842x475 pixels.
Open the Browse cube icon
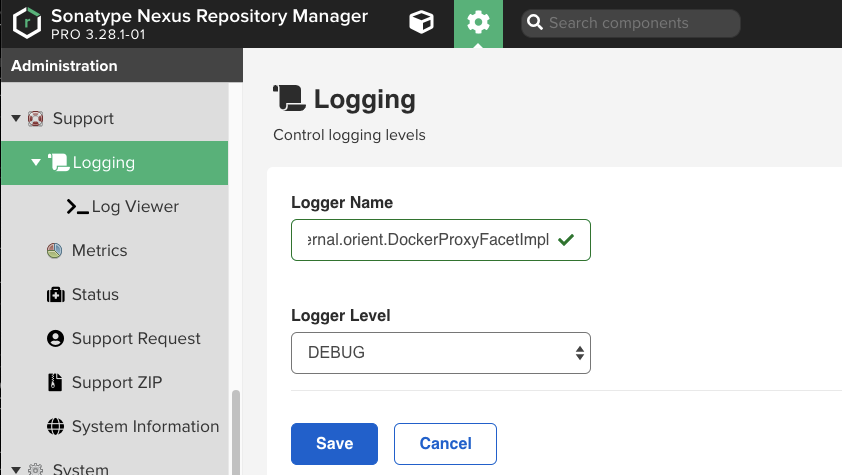click(x=422, y=23)
